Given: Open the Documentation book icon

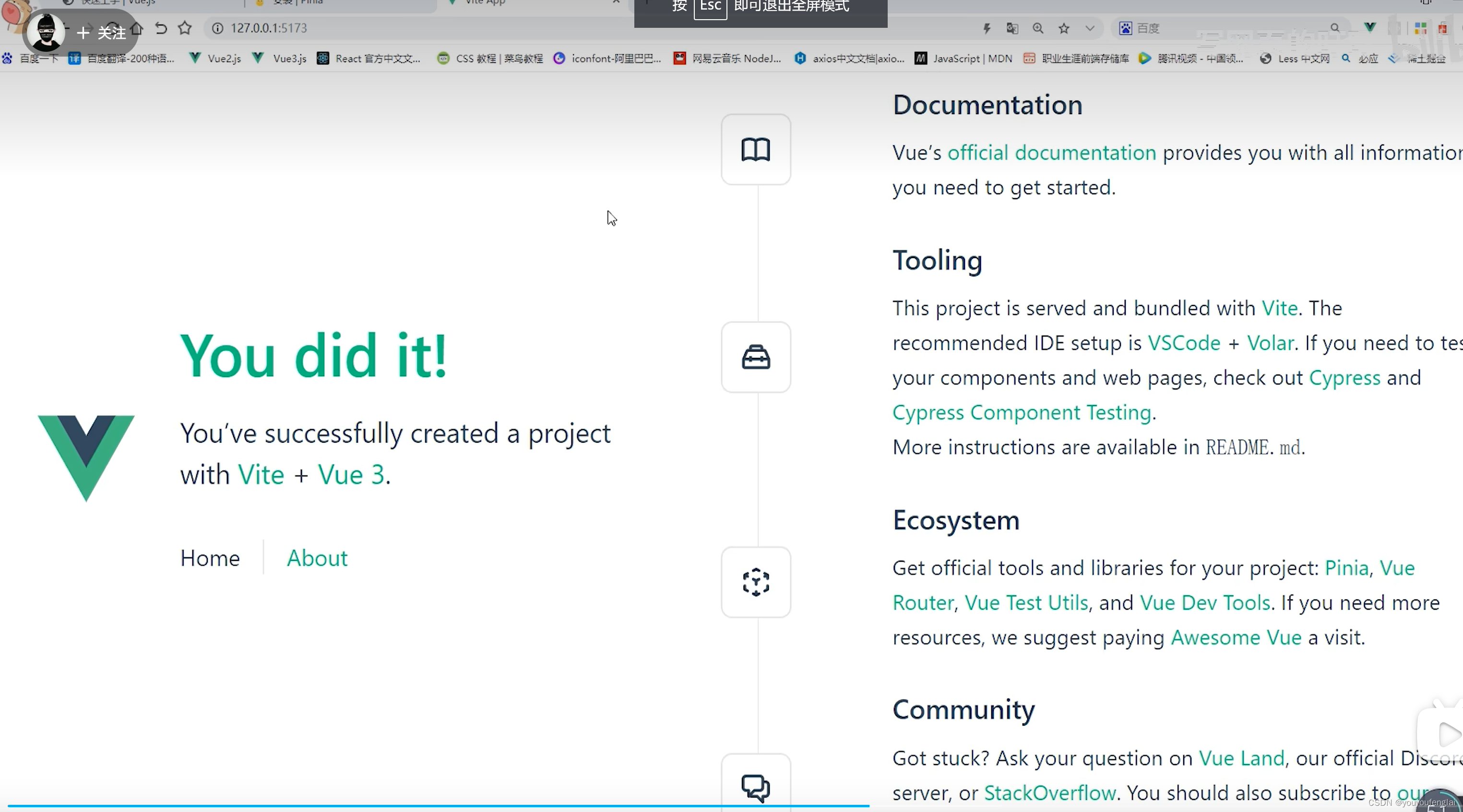Looking at the screenshot, I should pyautogui.click(x=755, y=149).
